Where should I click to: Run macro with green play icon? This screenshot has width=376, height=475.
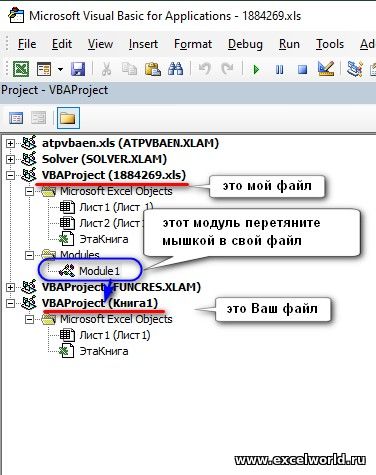click(256, 69)
